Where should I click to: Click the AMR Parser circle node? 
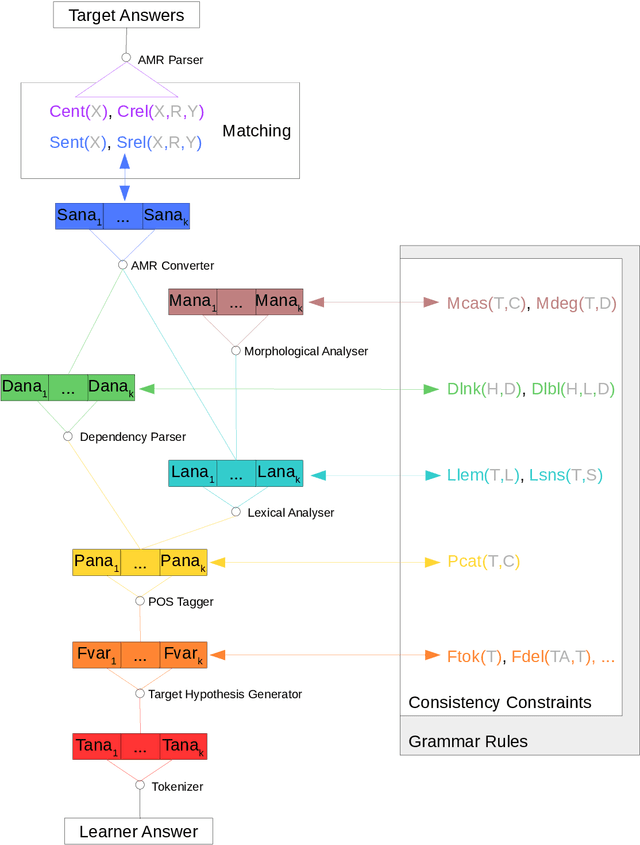[x=126, y=58]
